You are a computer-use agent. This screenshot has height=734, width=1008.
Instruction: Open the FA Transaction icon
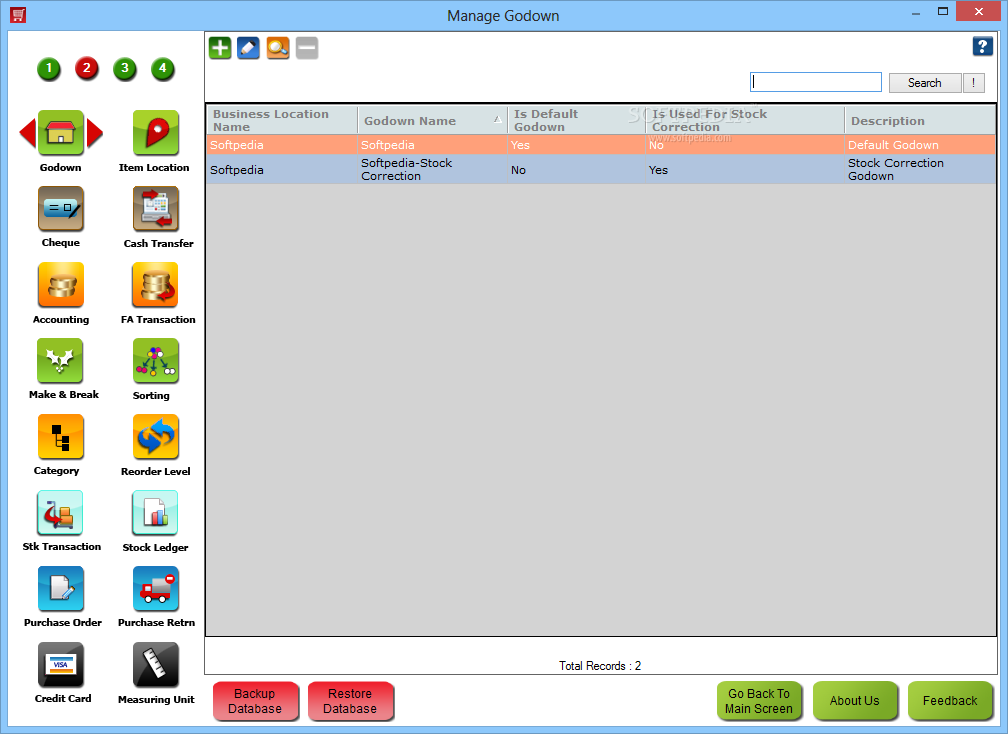[x=156, y=285]
